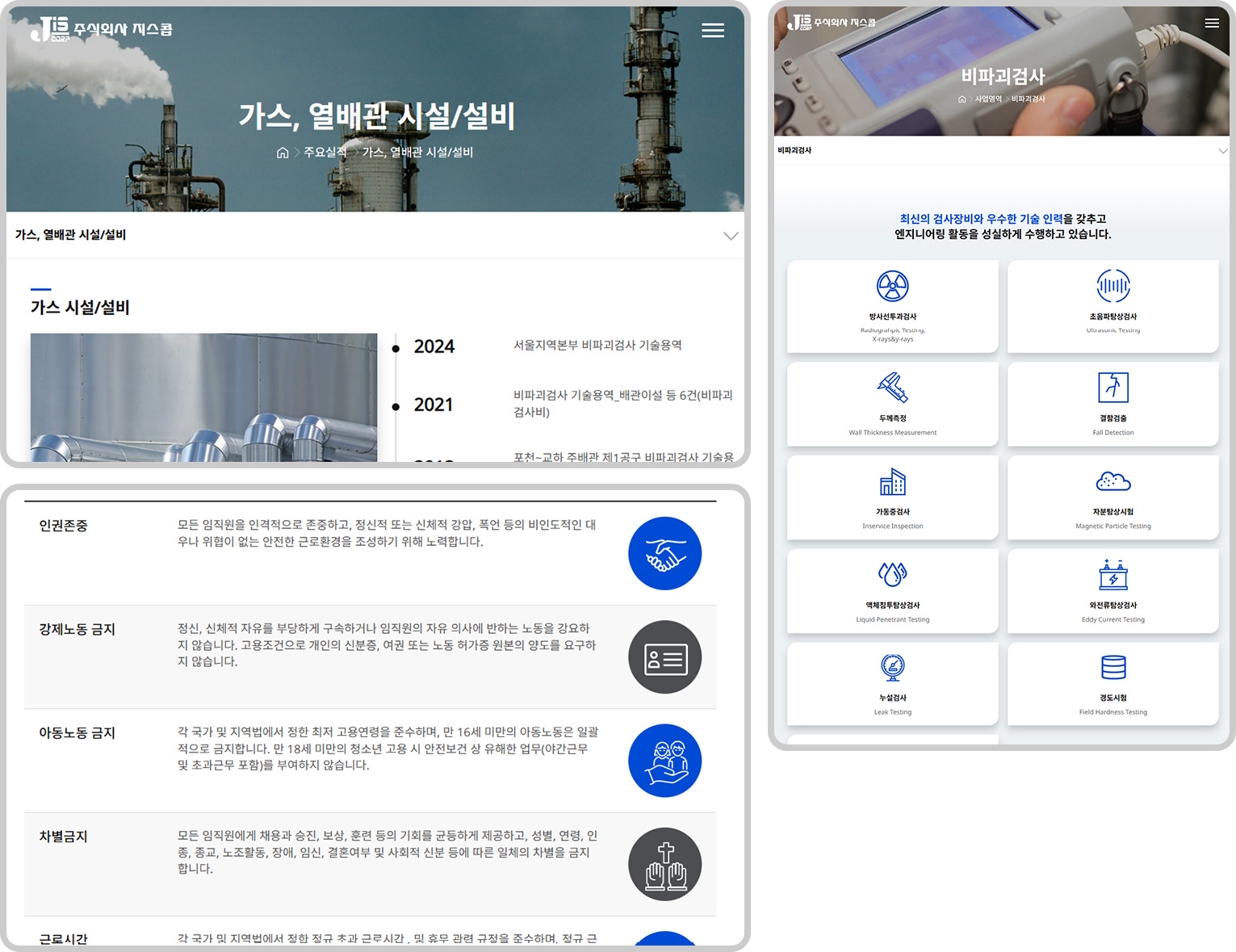This screenshot has height=952, width=1236.
Task: Click the 근로시간 row title
Action: click(64, 939)
